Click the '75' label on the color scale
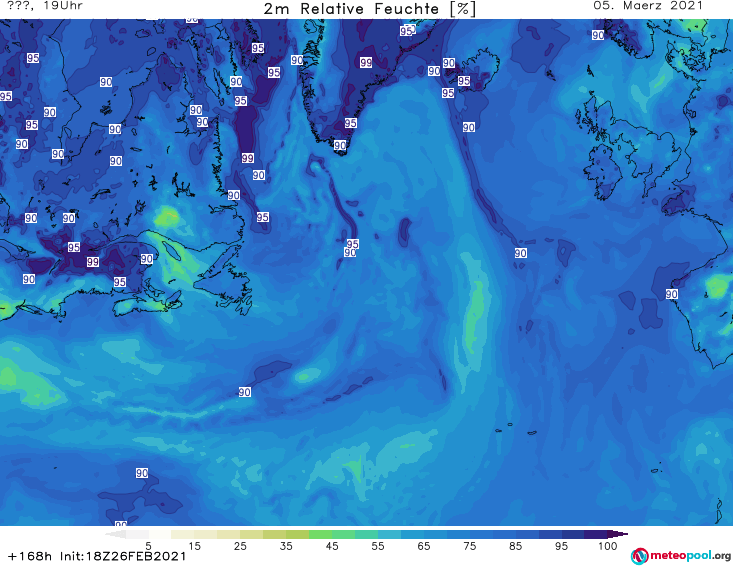Screen dimensions: 733x566 pyautogui.click(x=469, y=546)
